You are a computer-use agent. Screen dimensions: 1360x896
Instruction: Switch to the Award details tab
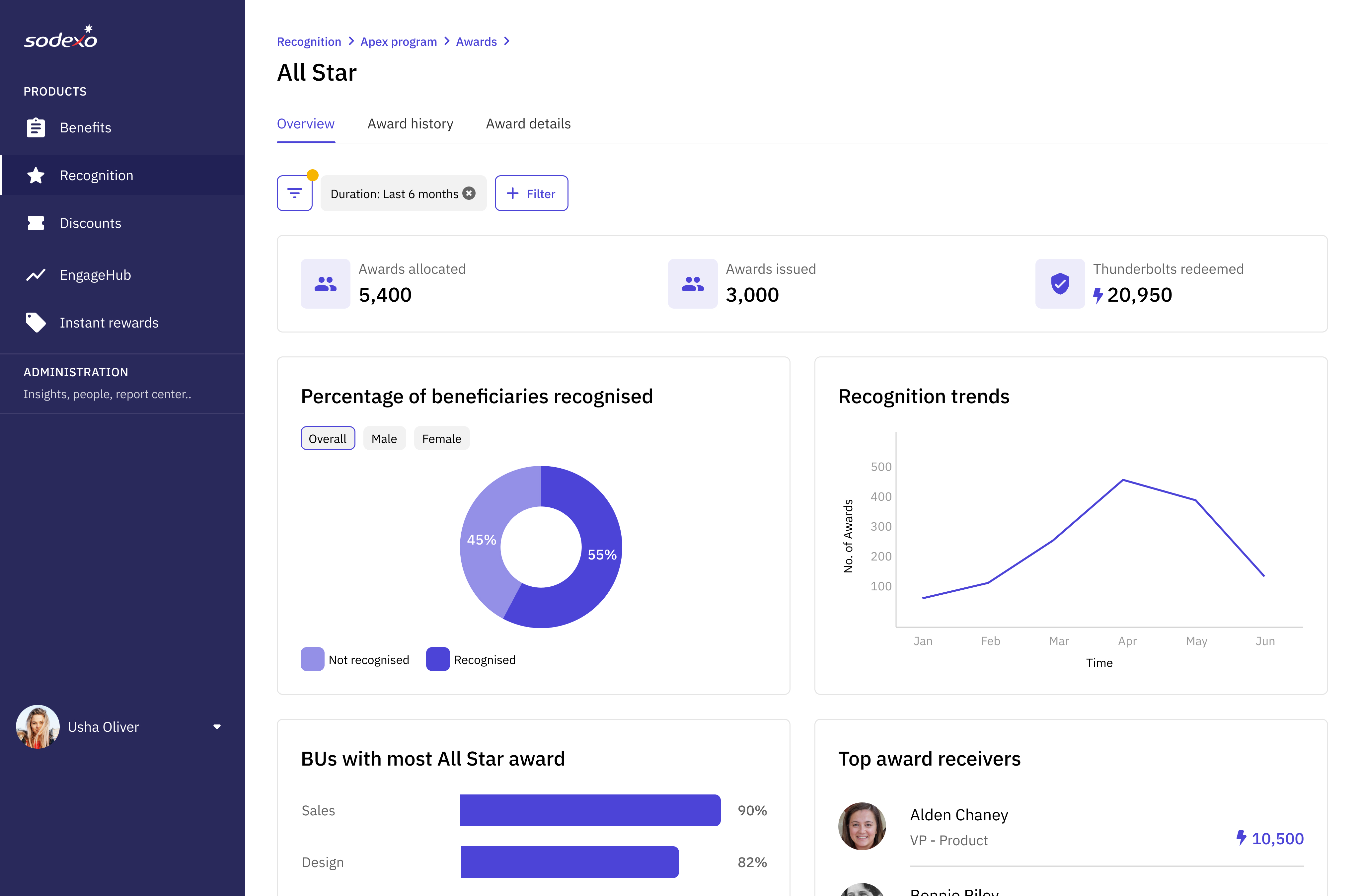pyautogui.click(x=528, y=124)
